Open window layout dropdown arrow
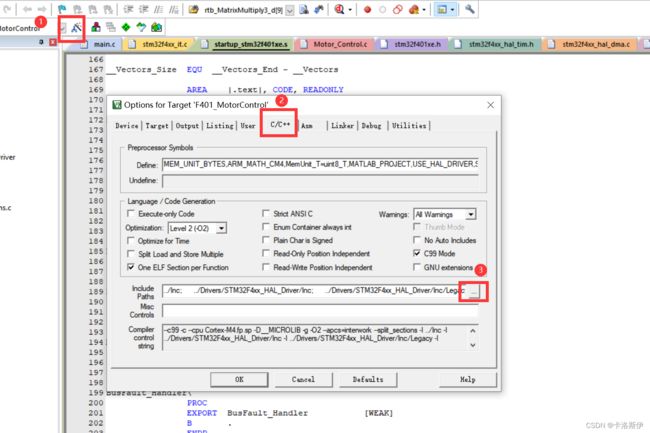650x433 pixels. [x=452, y=10]
